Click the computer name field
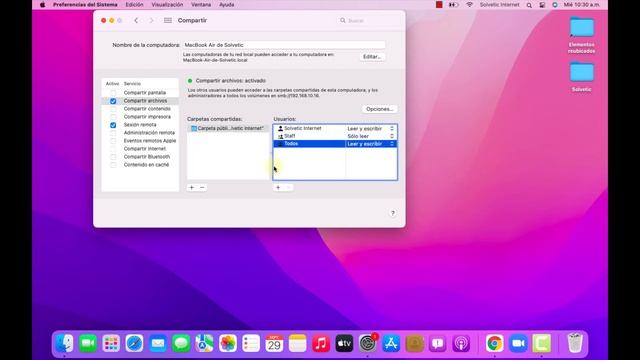This screenshot has height=360, width=640. [284, 45]
